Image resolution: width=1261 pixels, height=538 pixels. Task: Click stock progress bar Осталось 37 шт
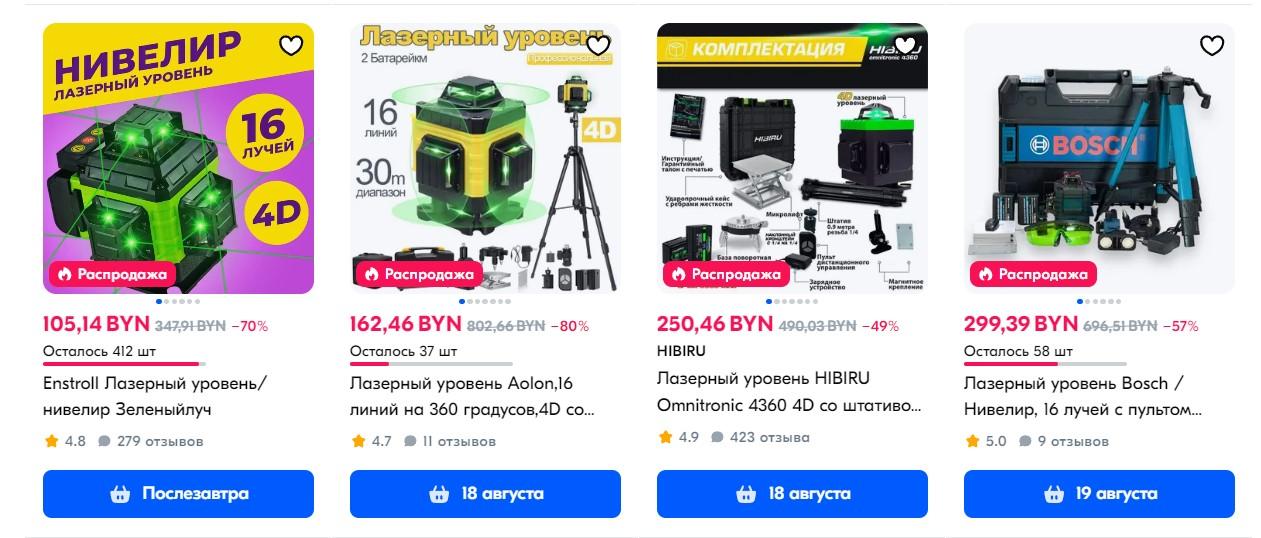pos(431,364)
